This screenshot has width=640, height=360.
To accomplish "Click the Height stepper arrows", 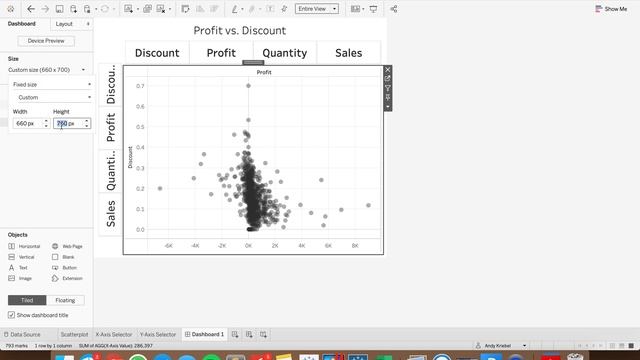I will point(87,123).
